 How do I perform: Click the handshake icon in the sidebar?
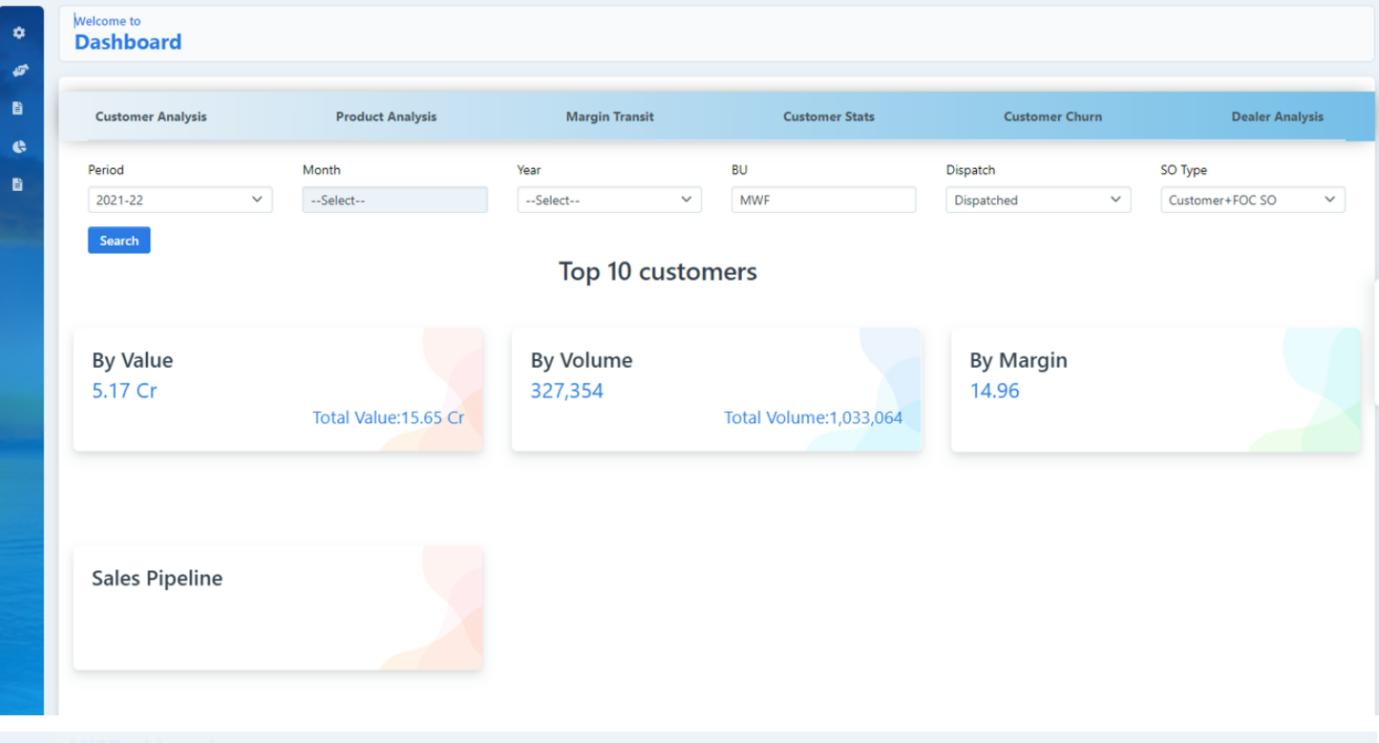pyautogui.click(x=18, y=70)
